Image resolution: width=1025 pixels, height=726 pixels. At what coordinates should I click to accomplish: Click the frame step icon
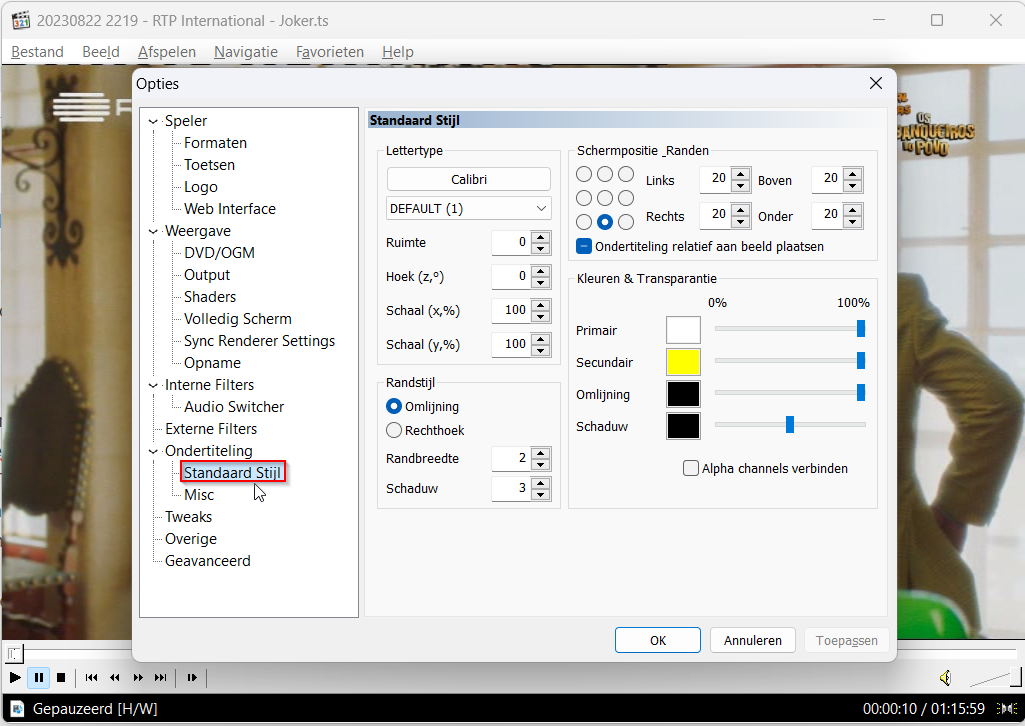click(192, 678)
